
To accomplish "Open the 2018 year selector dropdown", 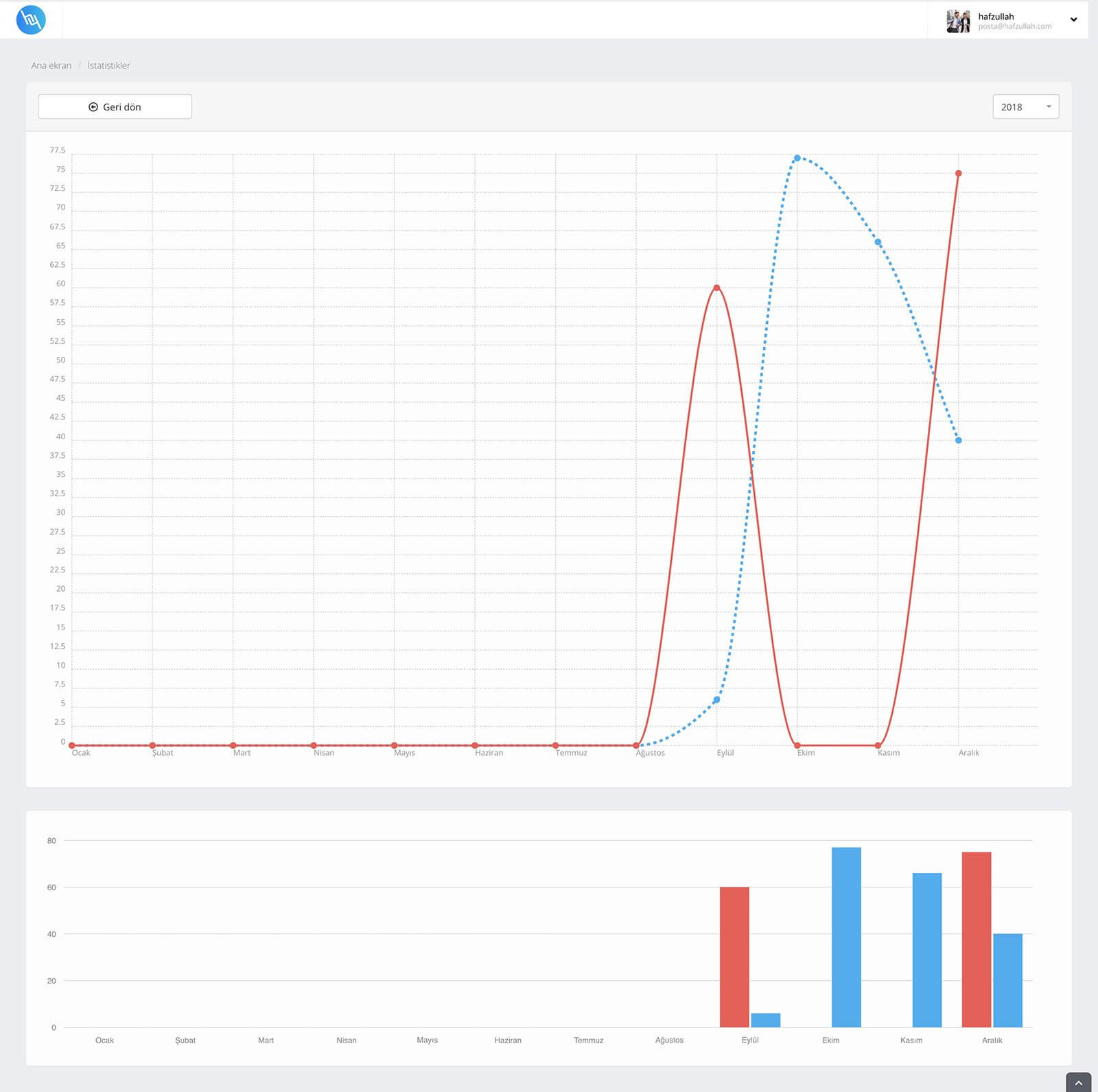I will [x=1025, y=106].
